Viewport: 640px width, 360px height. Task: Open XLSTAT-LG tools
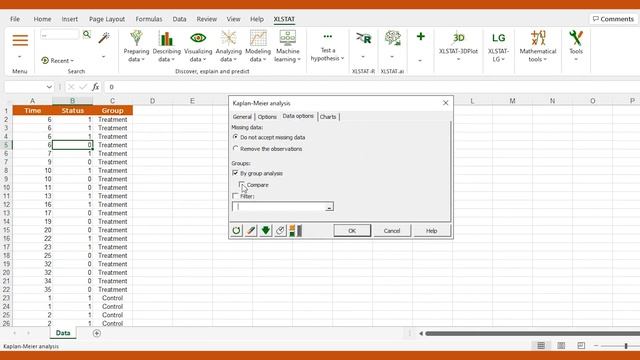498,47
